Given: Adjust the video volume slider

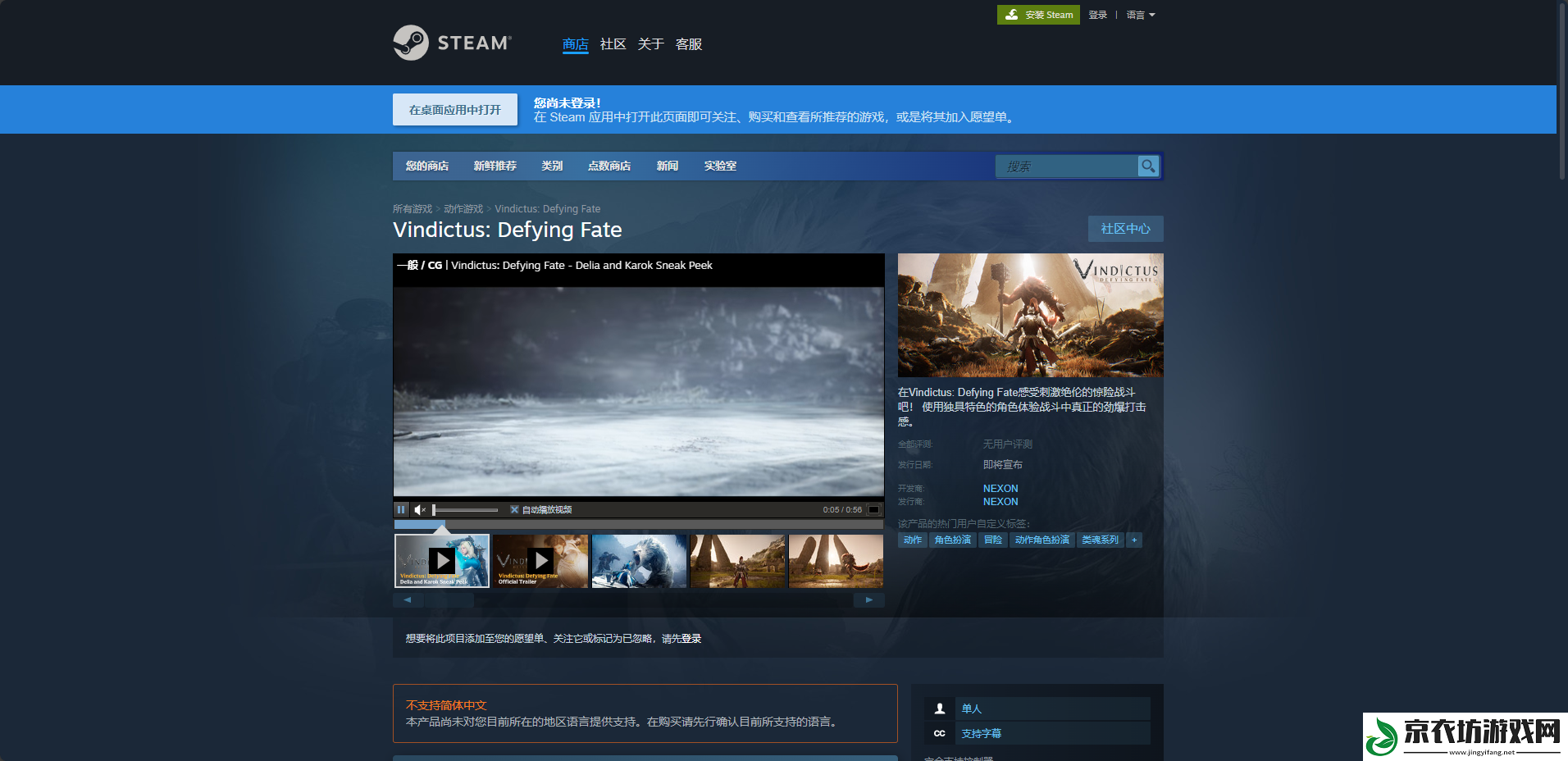Looking at the screenshot, I should [x=466, y=509].
